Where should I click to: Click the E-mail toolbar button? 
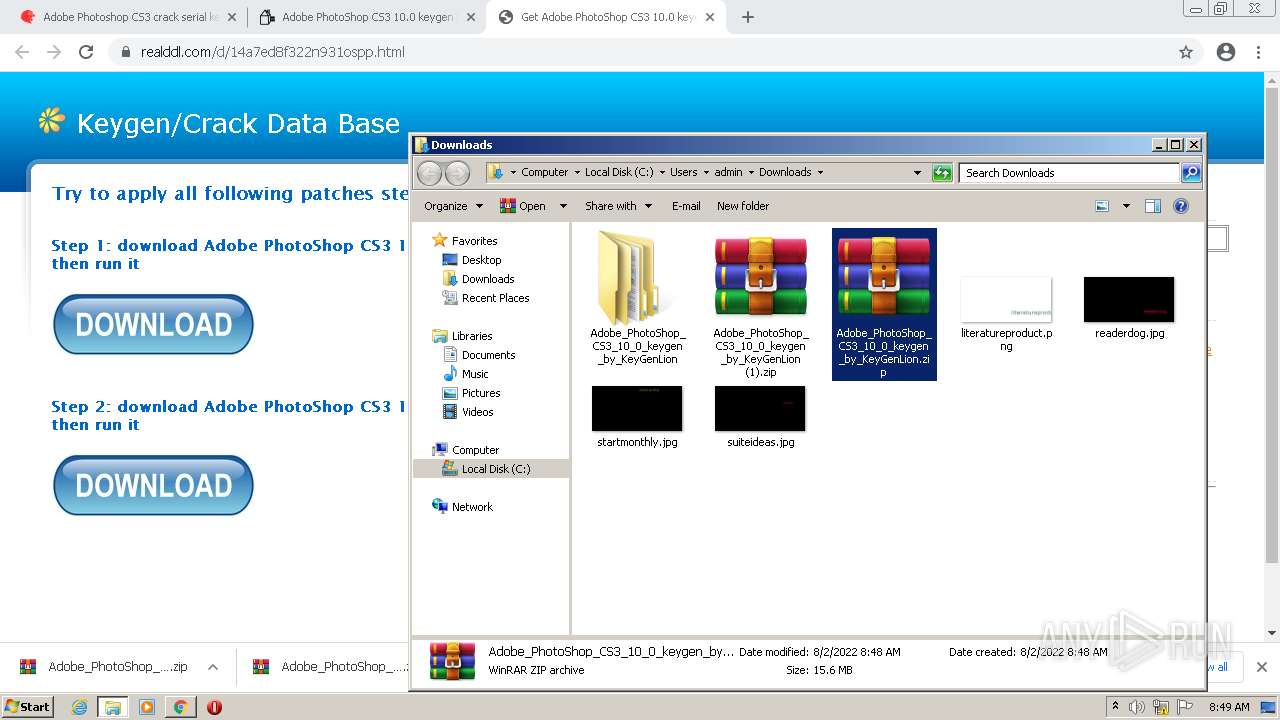tap(686, 206)
